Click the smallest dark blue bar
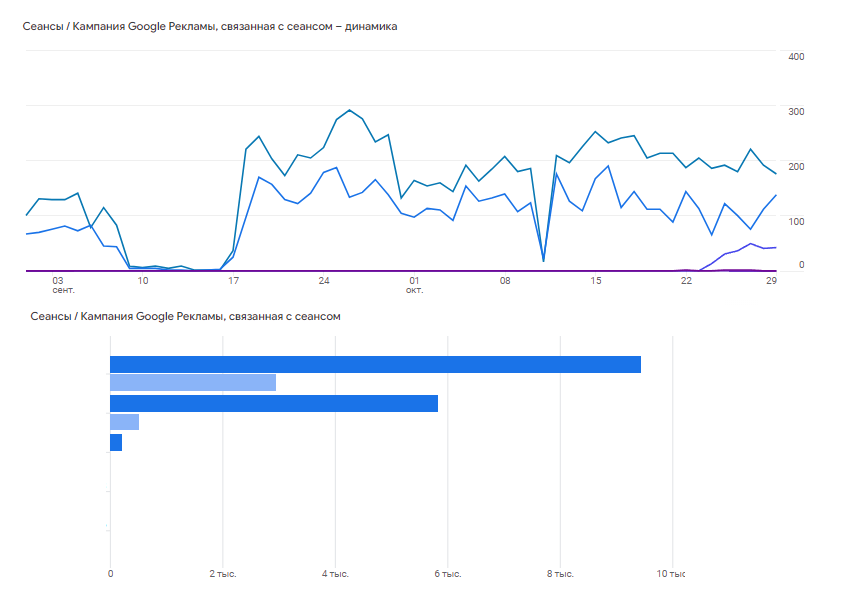842x606 pixels. [x=116, y=443]
